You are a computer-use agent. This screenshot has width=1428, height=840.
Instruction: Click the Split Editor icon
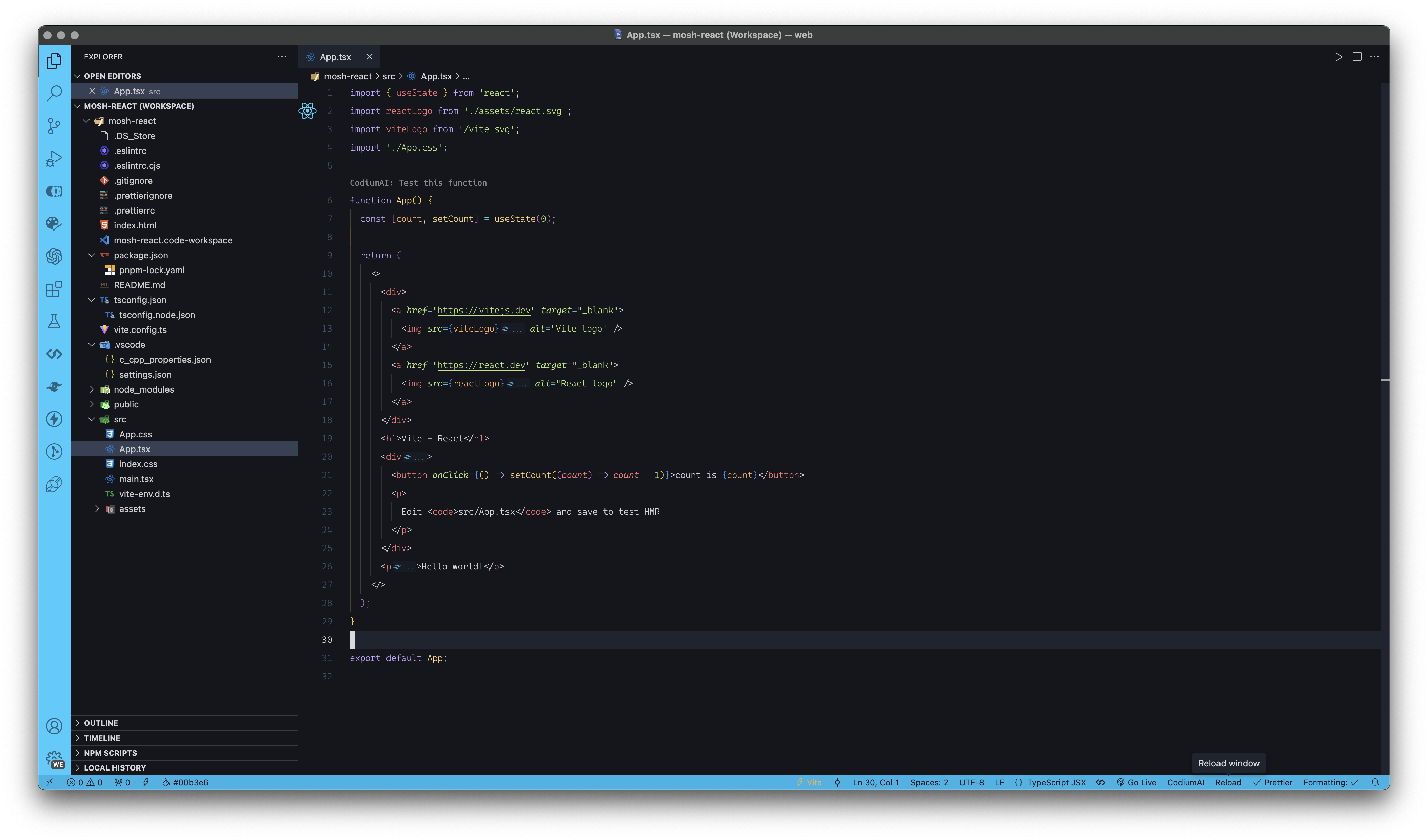pos(1356,57)
